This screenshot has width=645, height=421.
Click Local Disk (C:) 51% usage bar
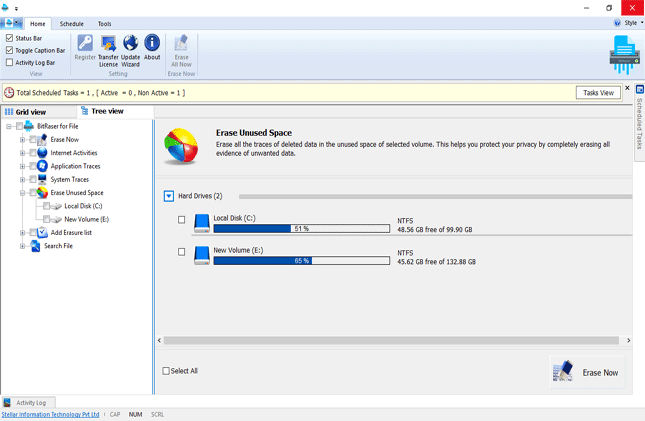coord(302,228)
